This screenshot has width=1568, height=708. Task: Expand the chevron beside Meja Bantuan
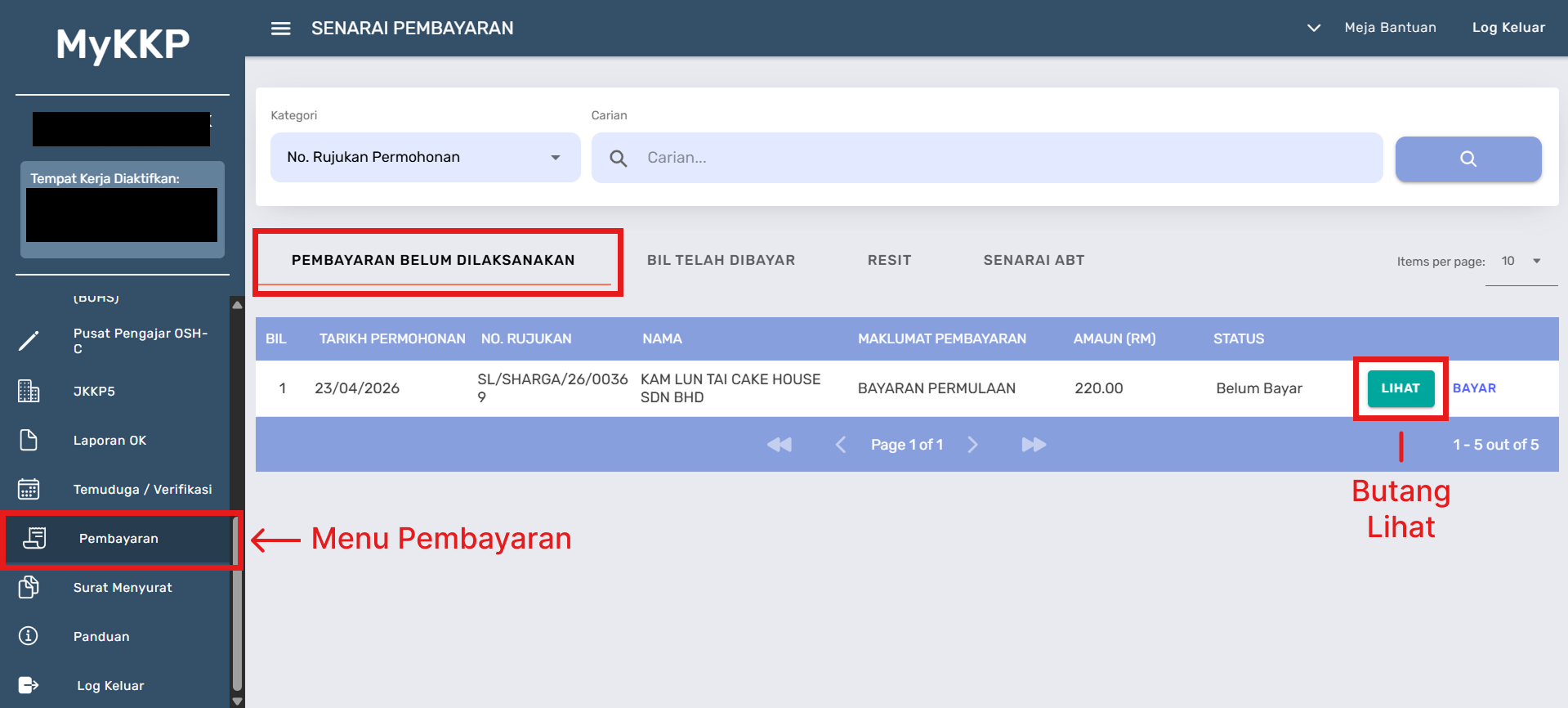pyautogui.click(x=1313, y=28)
